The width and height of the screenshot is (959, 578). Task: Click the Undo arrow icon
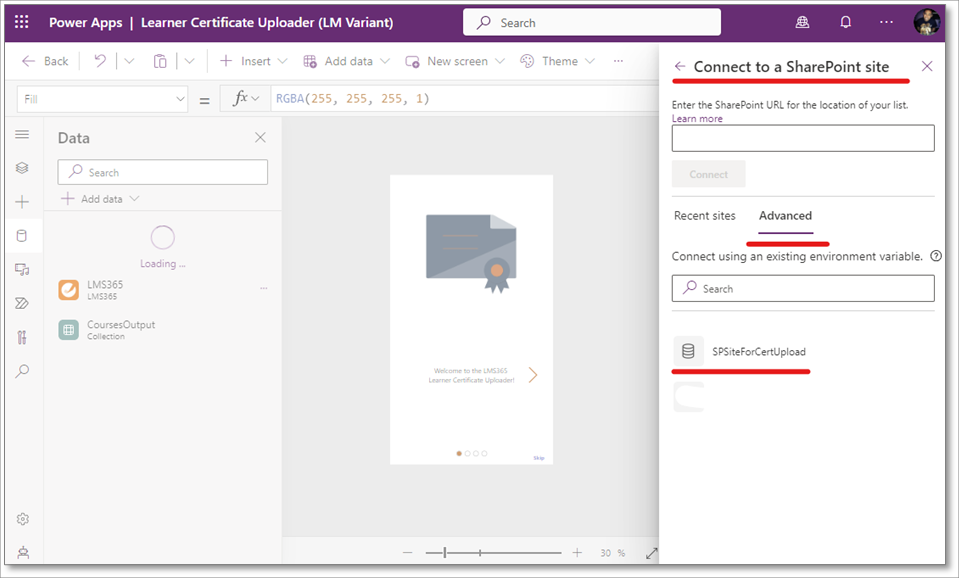click(x=100, y=61)
